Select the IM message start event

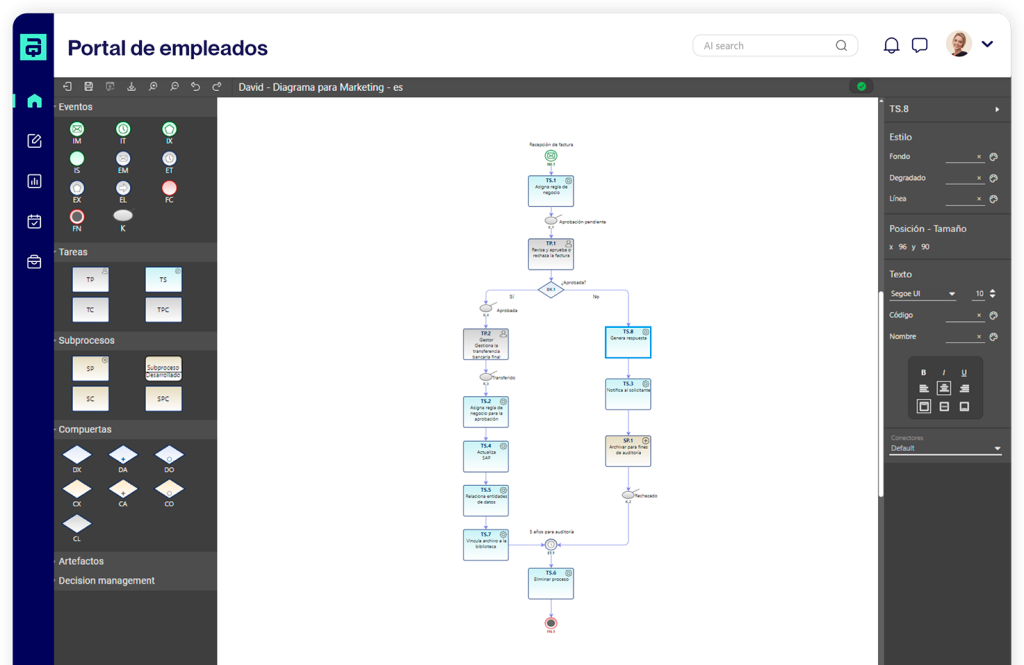[77, 129]
